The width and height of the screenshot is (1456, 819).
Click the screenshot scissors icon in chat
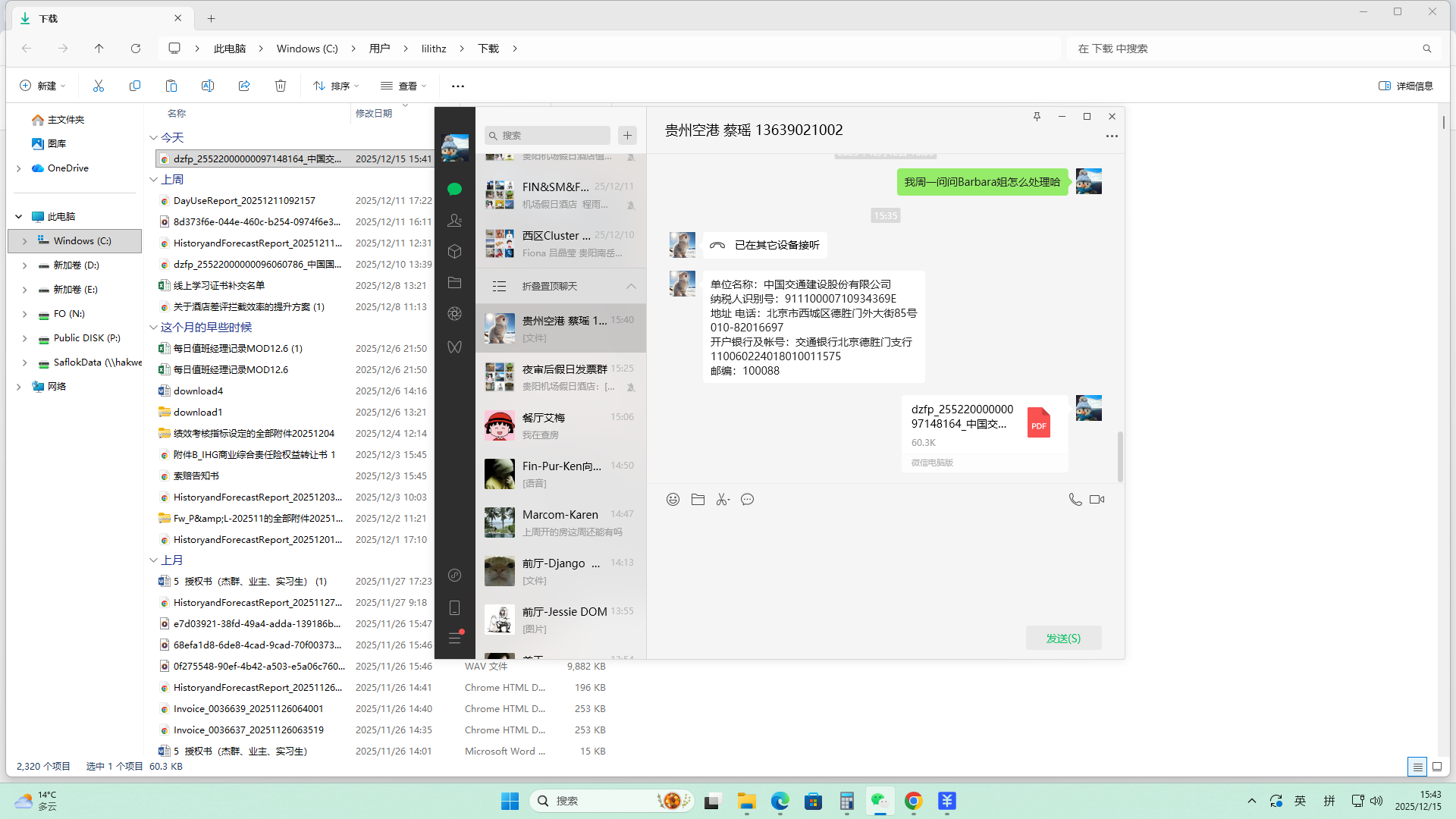point(723,499)
